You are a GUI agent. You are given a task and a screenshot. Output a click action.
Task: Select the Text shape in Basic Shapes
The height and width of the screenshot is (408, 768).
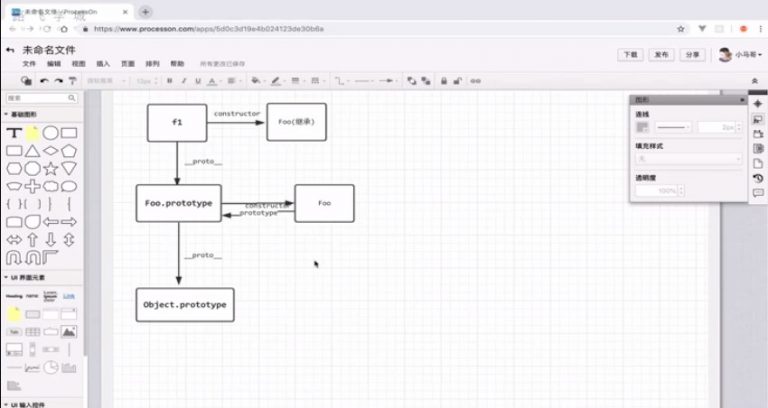[14, 133]
